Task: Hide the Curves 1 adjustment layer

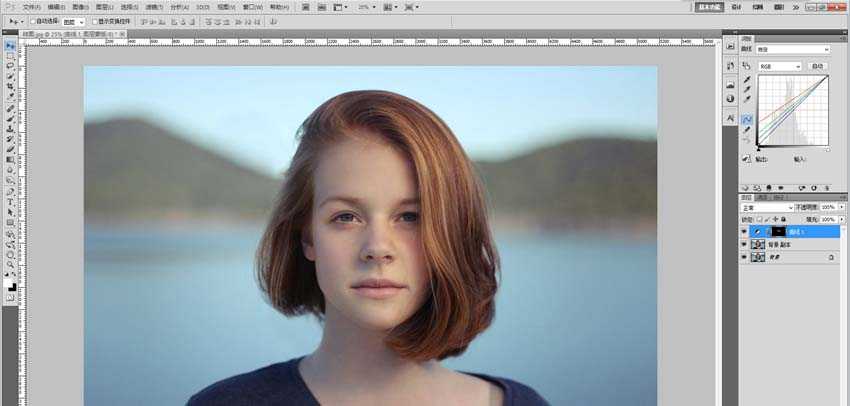Action: (744, 231)
